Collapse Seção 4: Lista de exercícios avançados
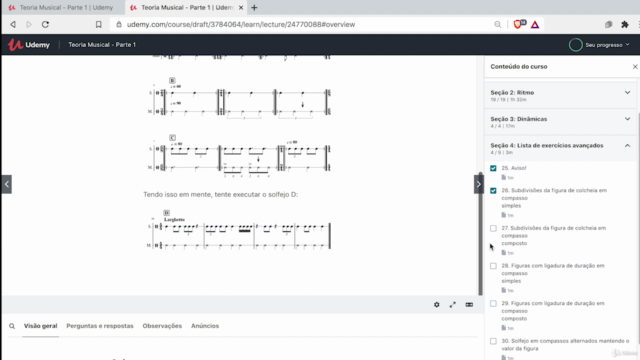 (x=560, y=149)
